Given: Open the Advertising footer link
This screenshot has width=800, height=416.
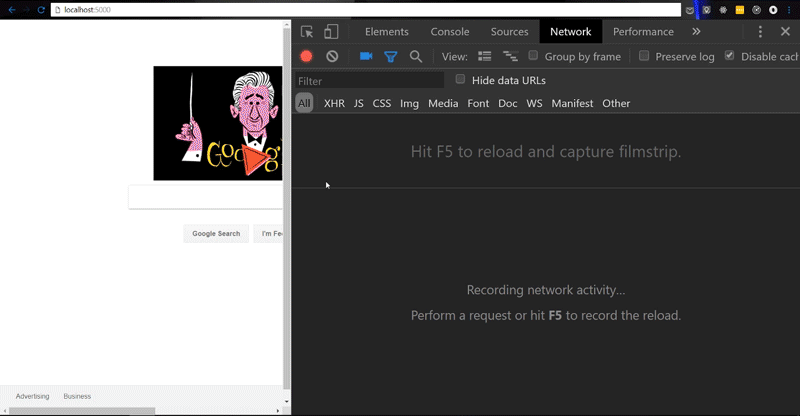Looking at the screenshot, I should pyautogui.click(x=33, y=396).
